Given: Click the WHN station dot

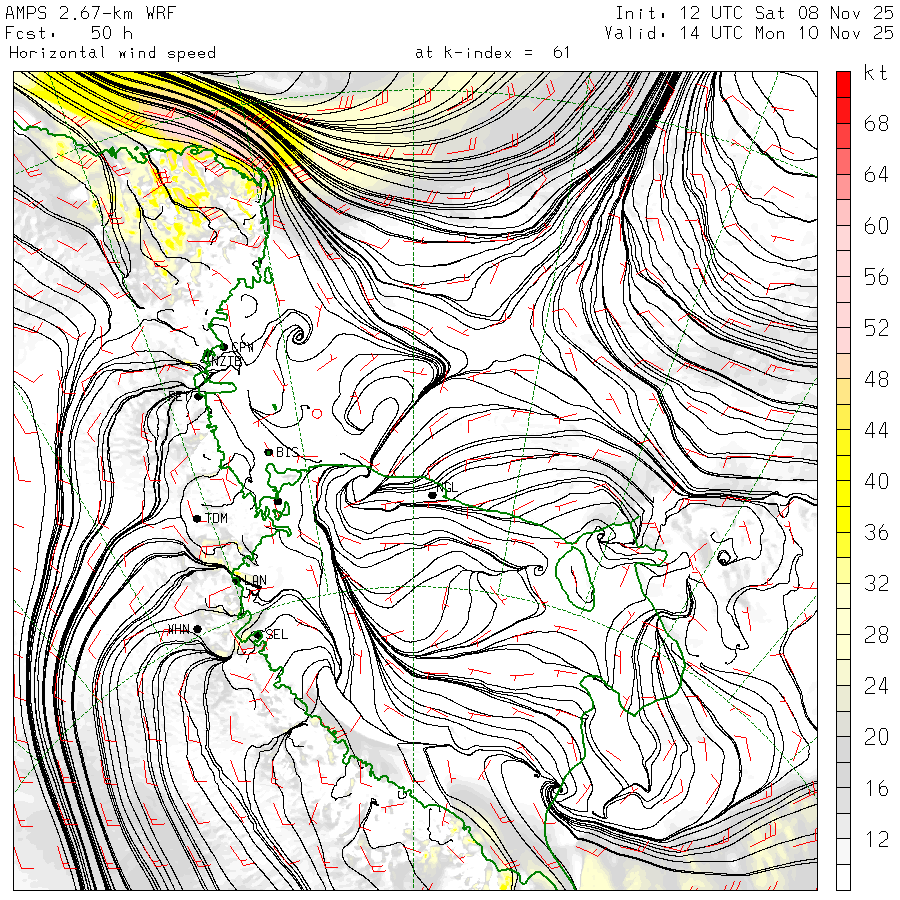Looking at the screenshot, I should point(197,629).
